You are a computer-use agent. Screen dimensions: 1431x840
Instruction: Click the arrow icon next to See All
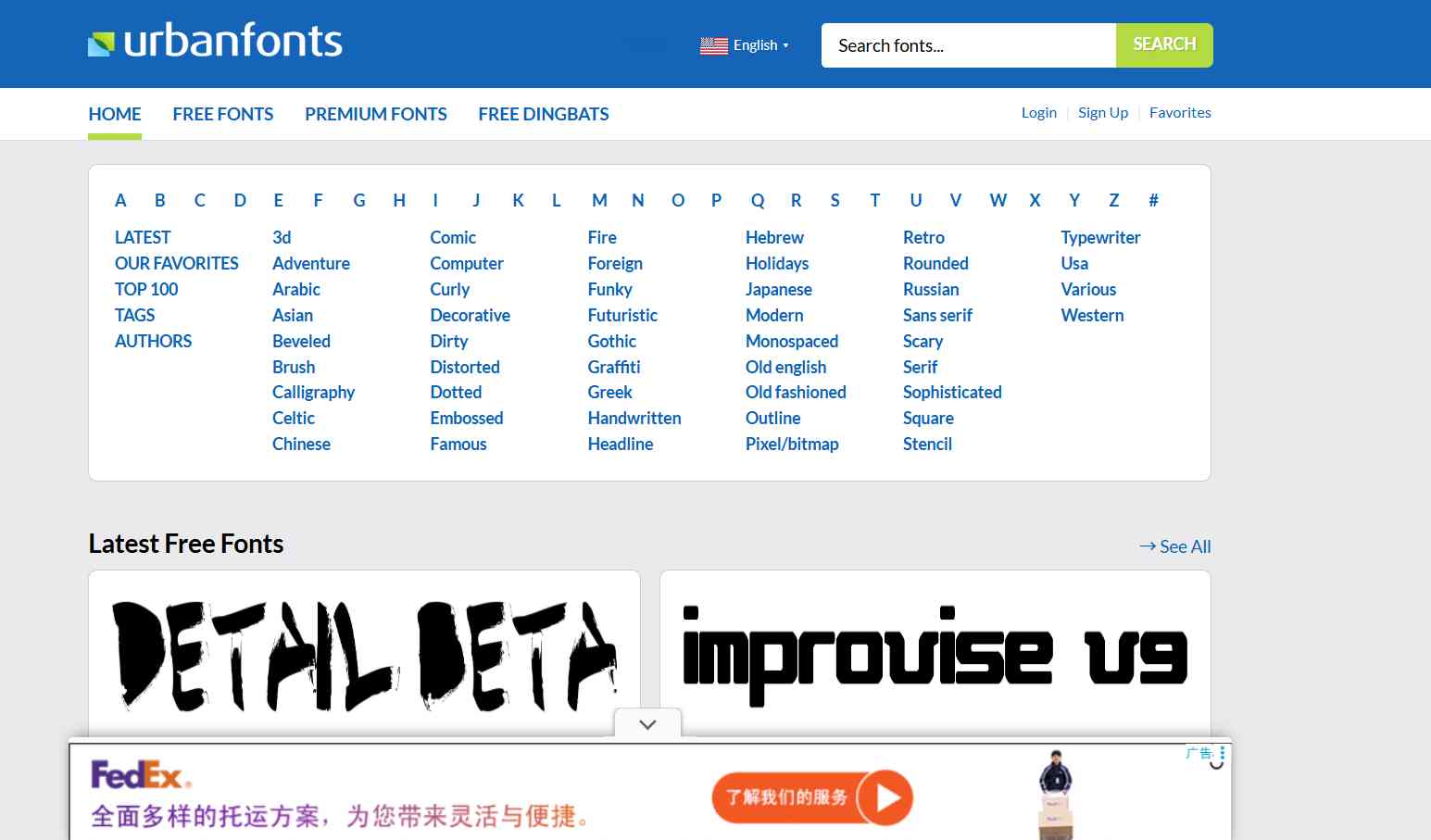pyautogui.click(x=1147, y=546)
